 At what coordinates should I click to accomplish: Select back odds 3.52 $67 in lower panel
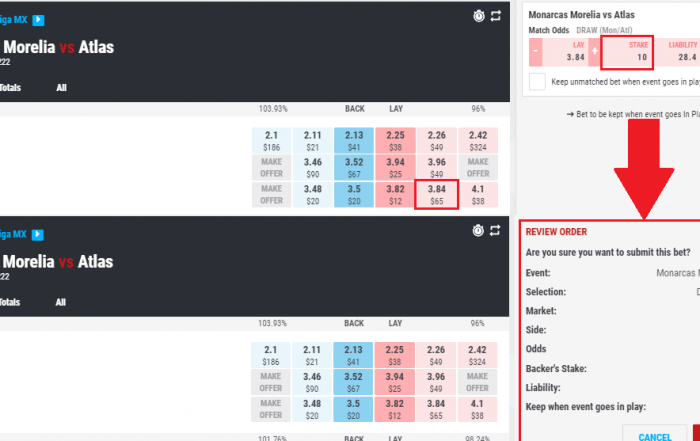pyautogui.click(x=353, y=382)
